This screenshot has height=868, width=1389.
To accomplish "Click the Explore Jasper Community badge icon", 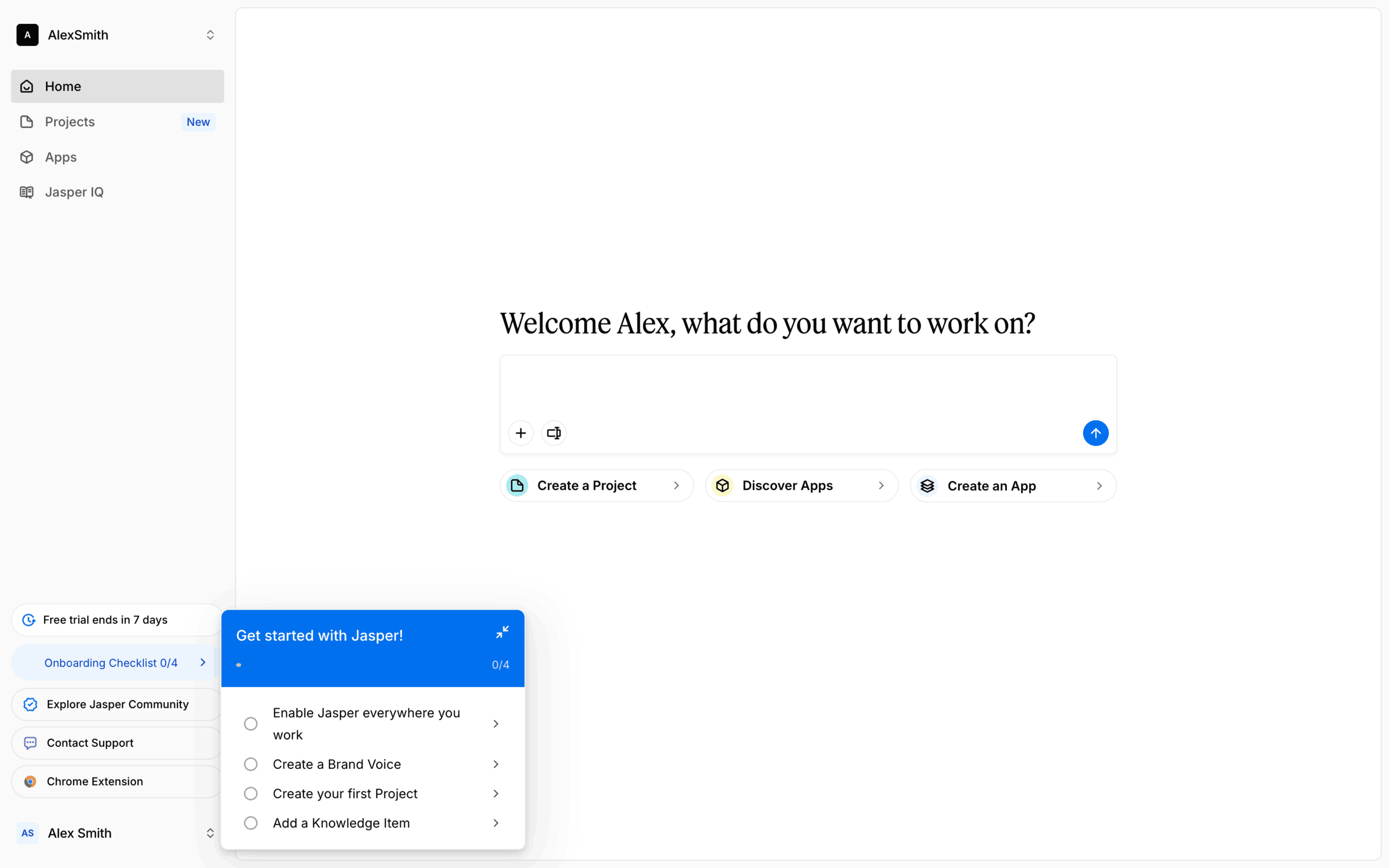I will coord(30,705).
